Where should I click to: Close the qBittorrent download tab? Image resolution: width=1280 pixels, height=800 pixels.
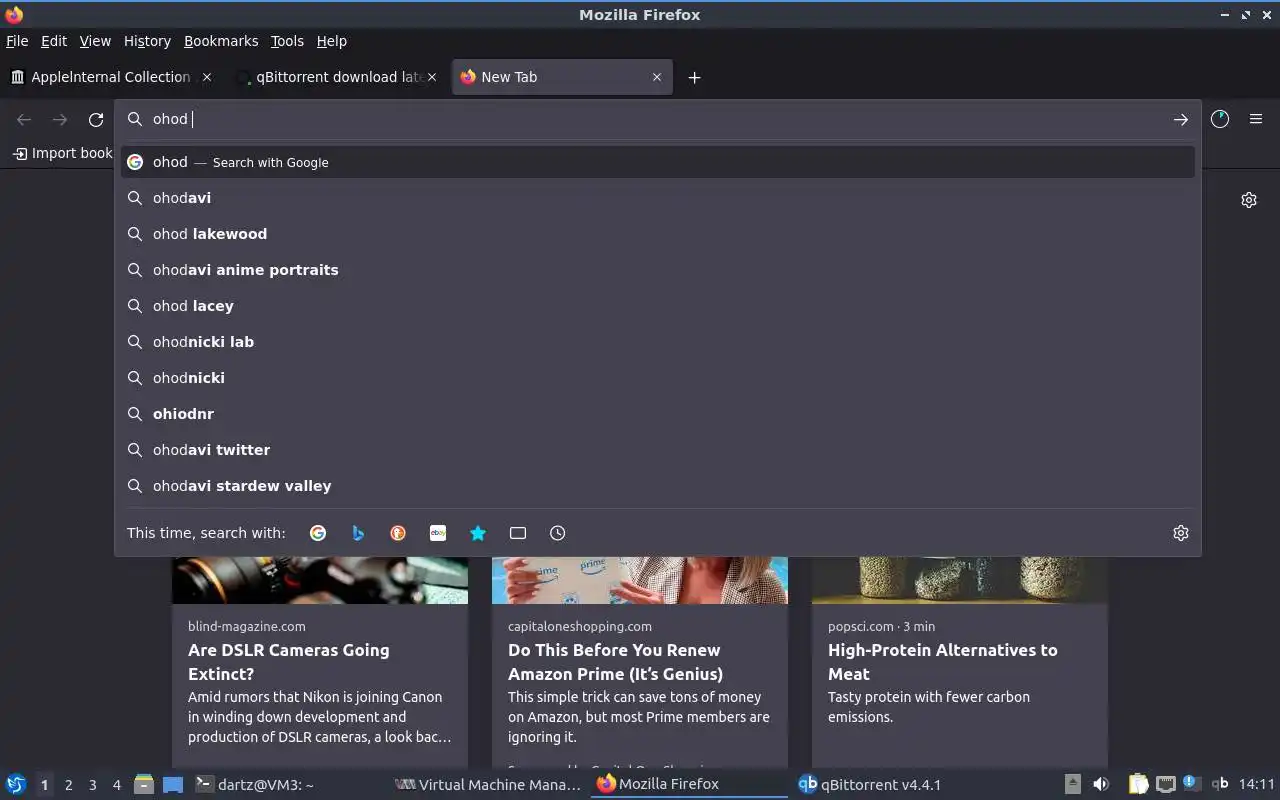pyautogui.click(x=432, y=77)
